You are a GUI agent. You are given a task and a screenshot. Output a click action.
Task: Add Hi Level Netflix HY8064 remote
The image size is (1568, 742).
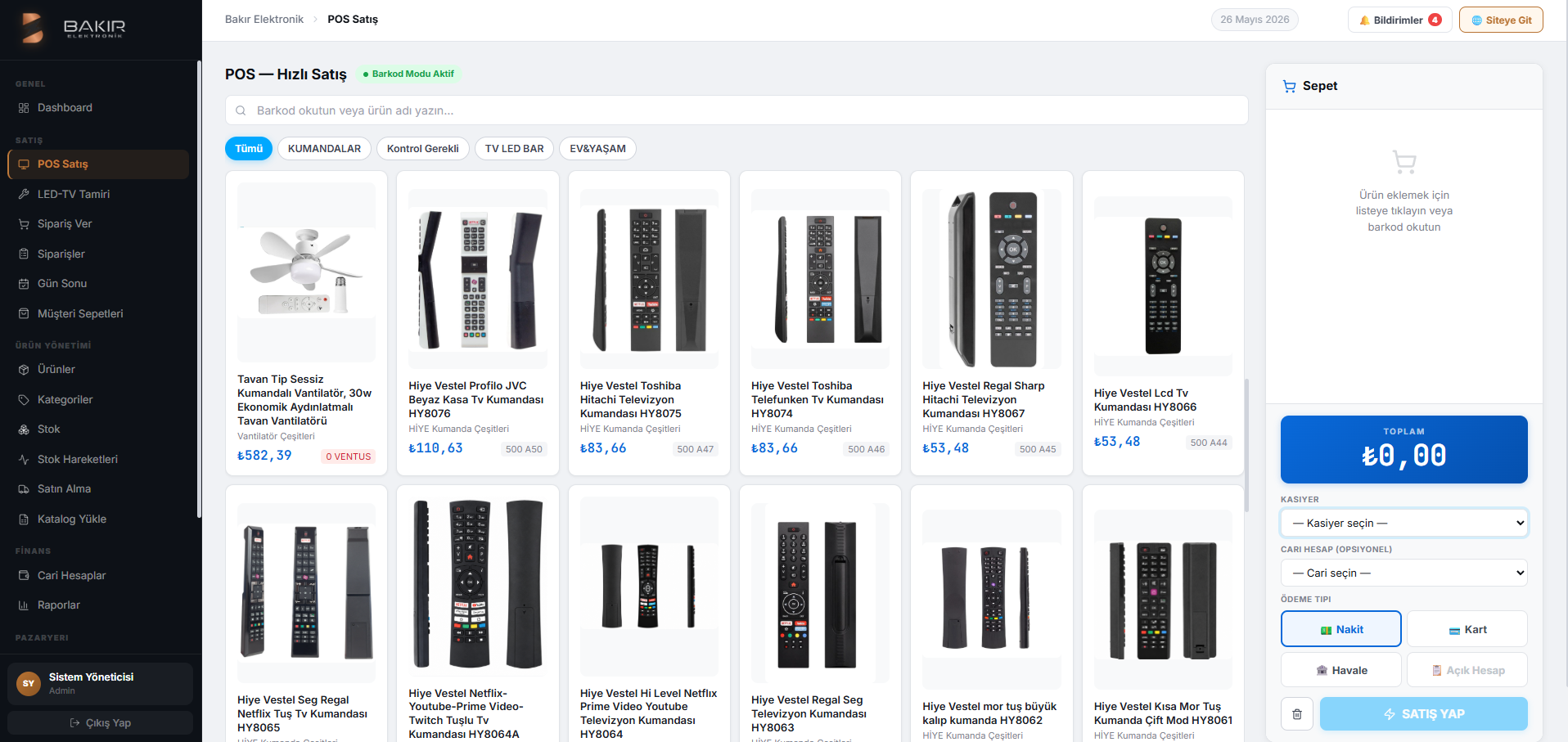(649, 614)
